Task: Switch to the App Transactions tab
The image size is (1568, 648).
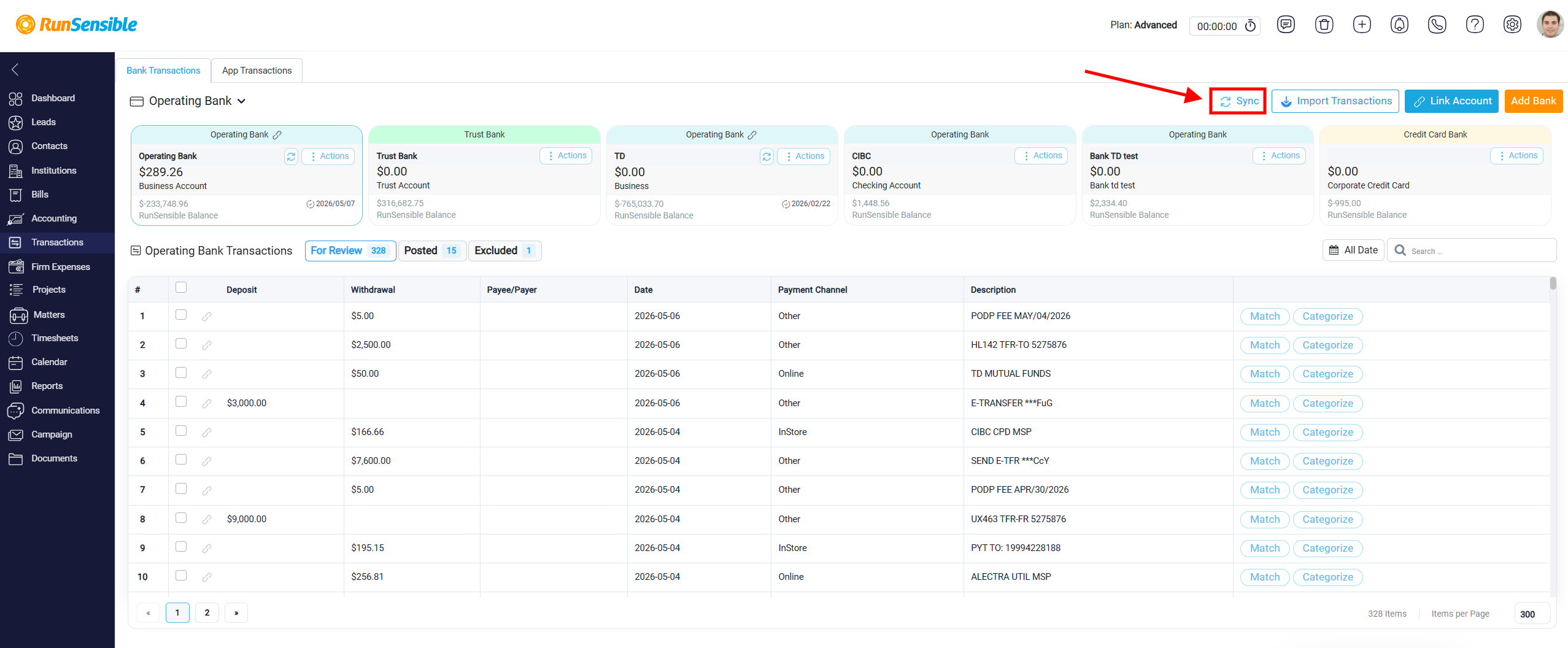Action: [257, 71]
